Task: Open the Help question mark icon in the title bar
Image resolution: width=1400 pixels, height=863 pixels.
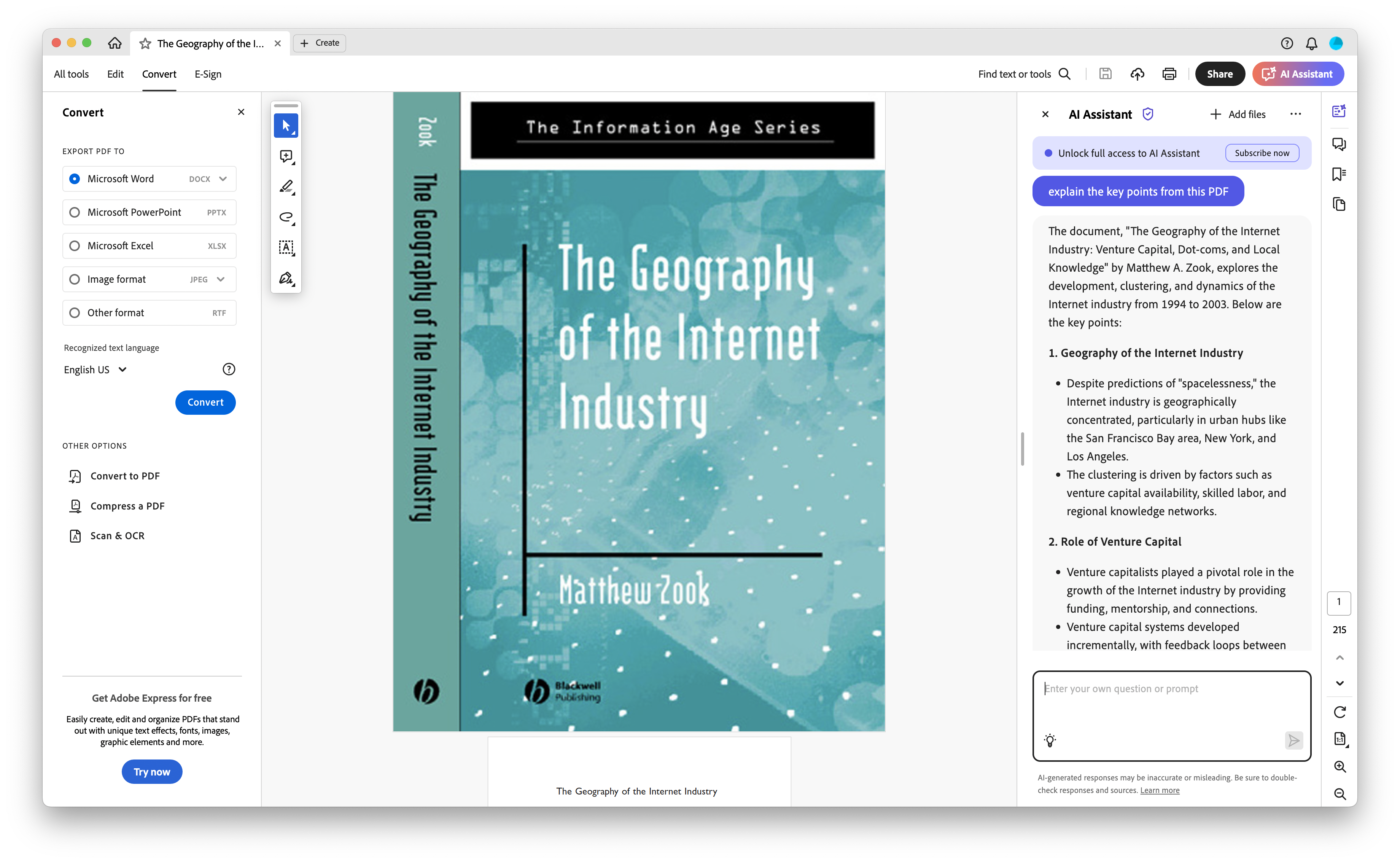Action: (1287, 43)
